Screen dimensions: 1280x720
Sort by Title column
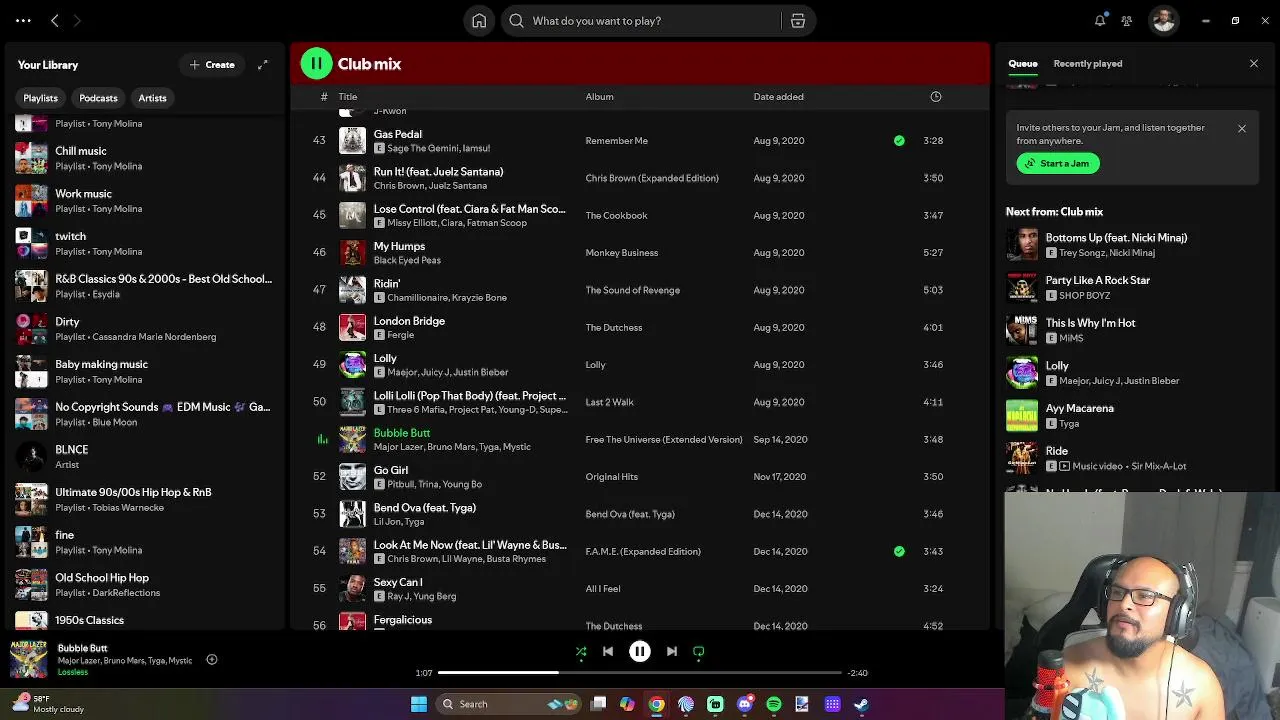(x=348, y=97)
